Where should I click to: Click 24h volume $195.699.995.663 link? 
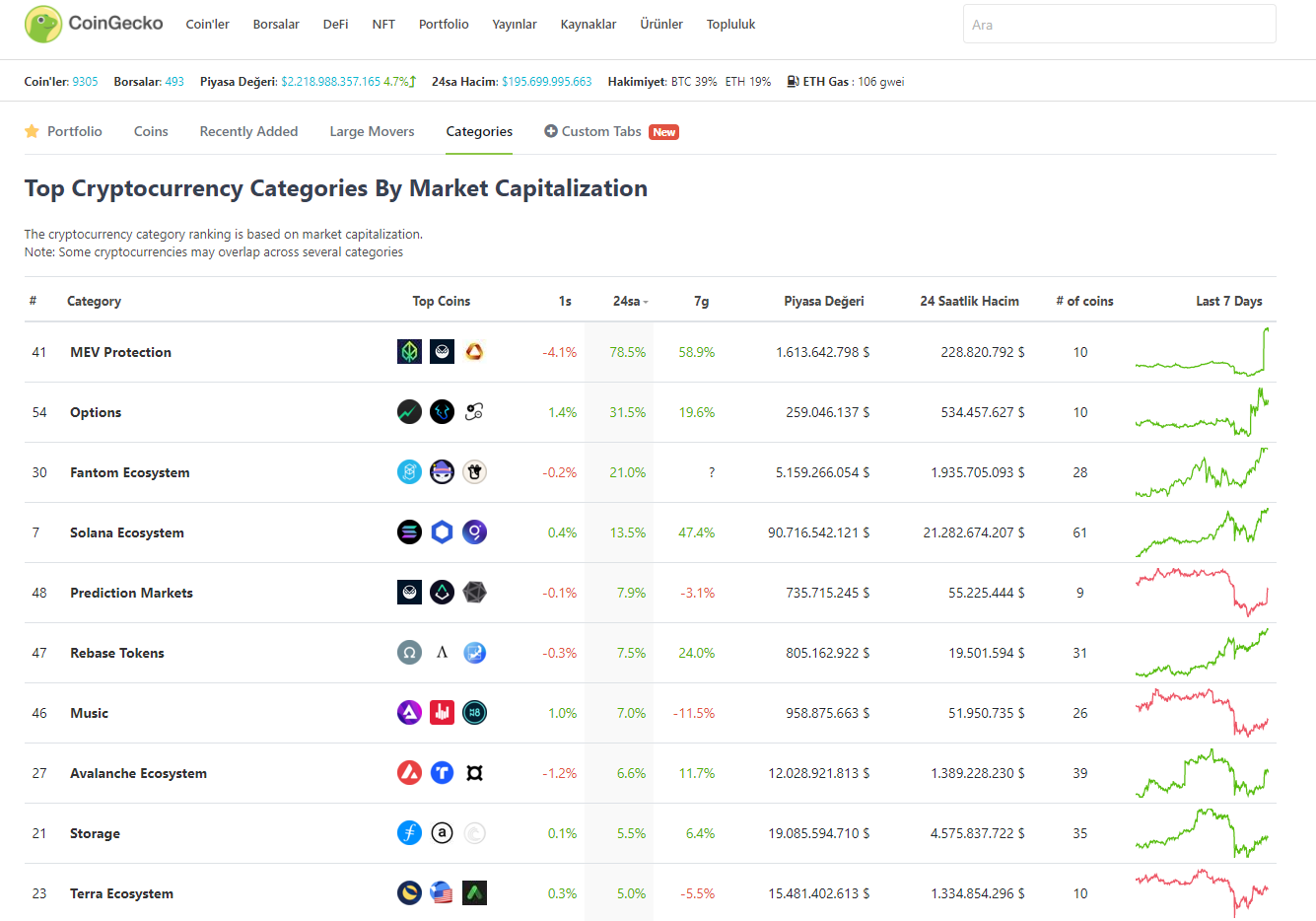pos(547,82)
